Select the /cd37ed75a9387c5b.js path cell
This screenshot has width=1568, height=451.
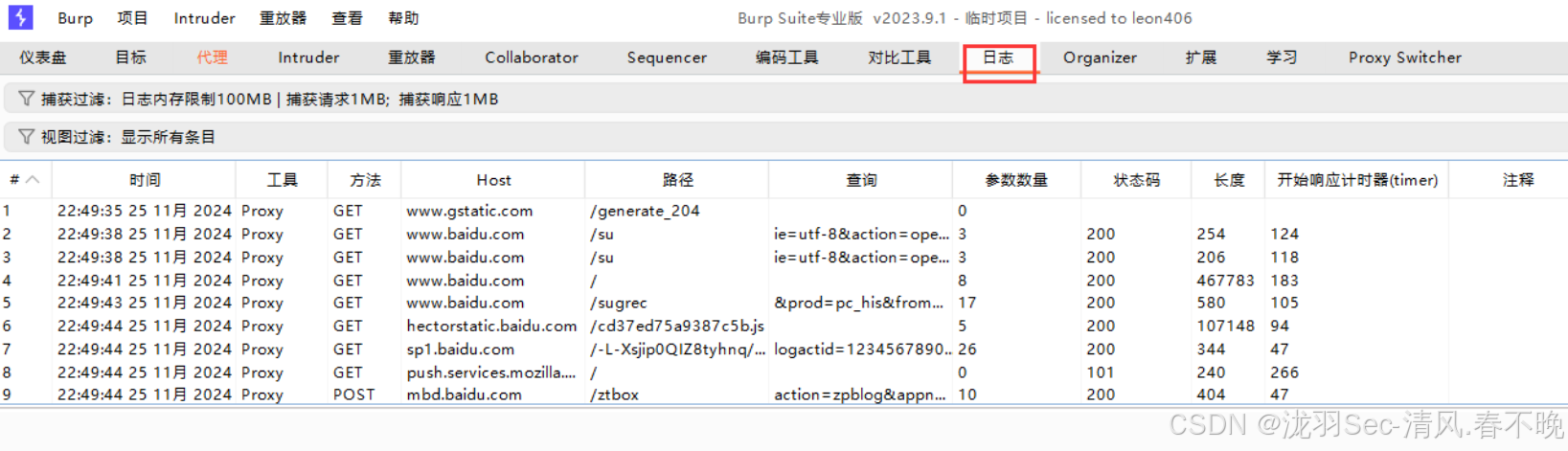(x=677, y=326)
